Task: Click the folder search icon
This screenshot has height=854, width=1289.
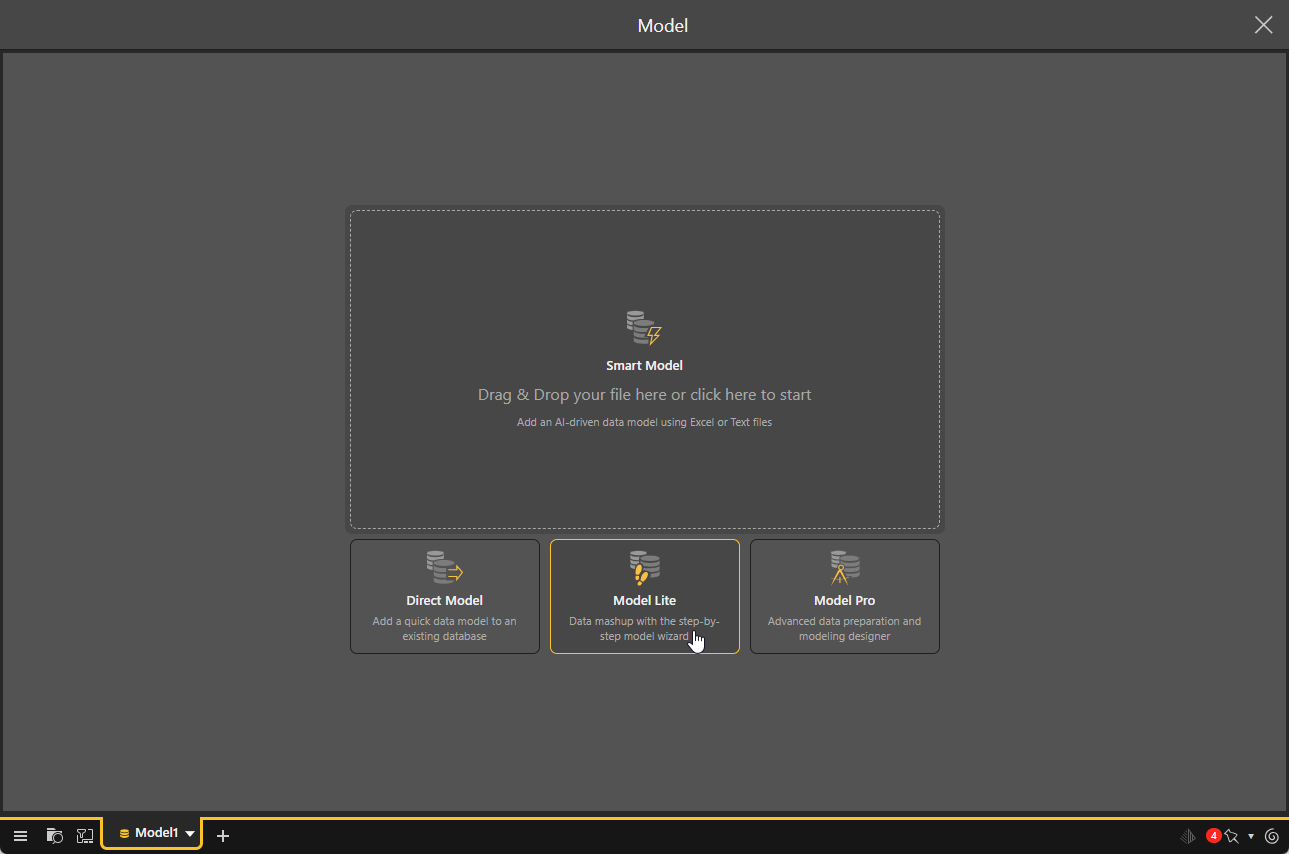Action: pyautogui.click(x=55, y=836)
